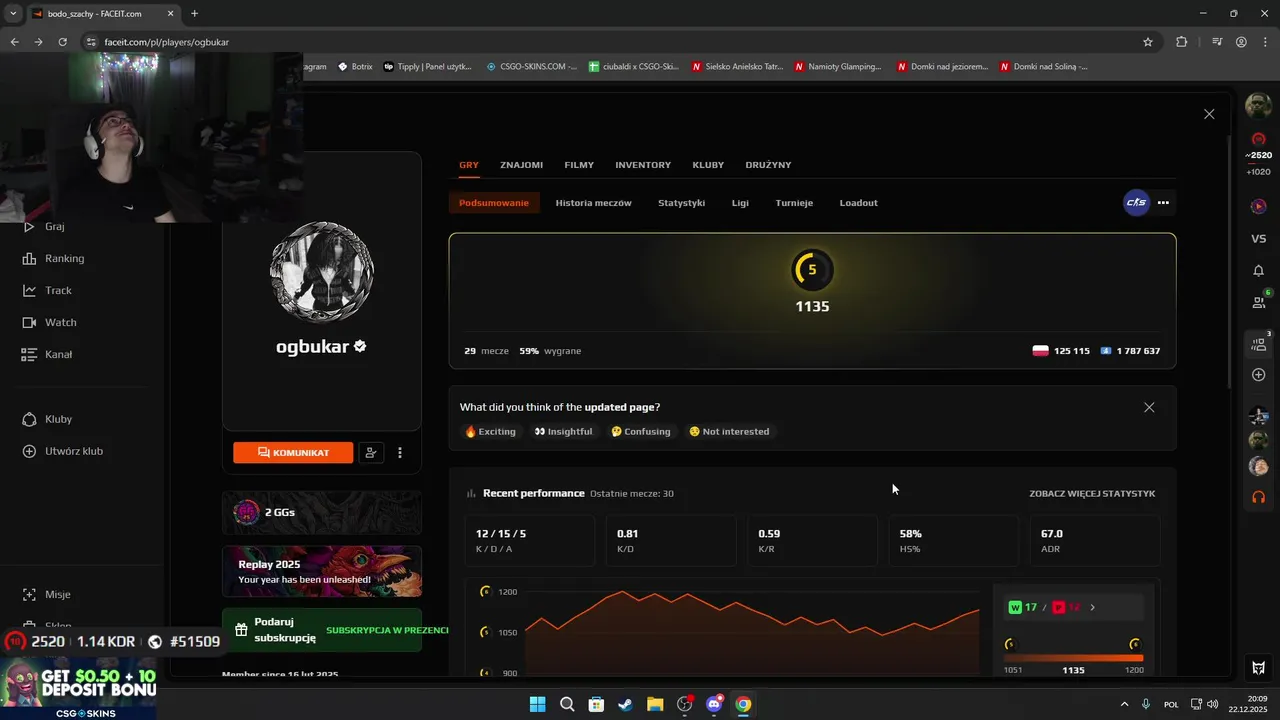Choose the Exciting feedback option

[x=490, y=432]
